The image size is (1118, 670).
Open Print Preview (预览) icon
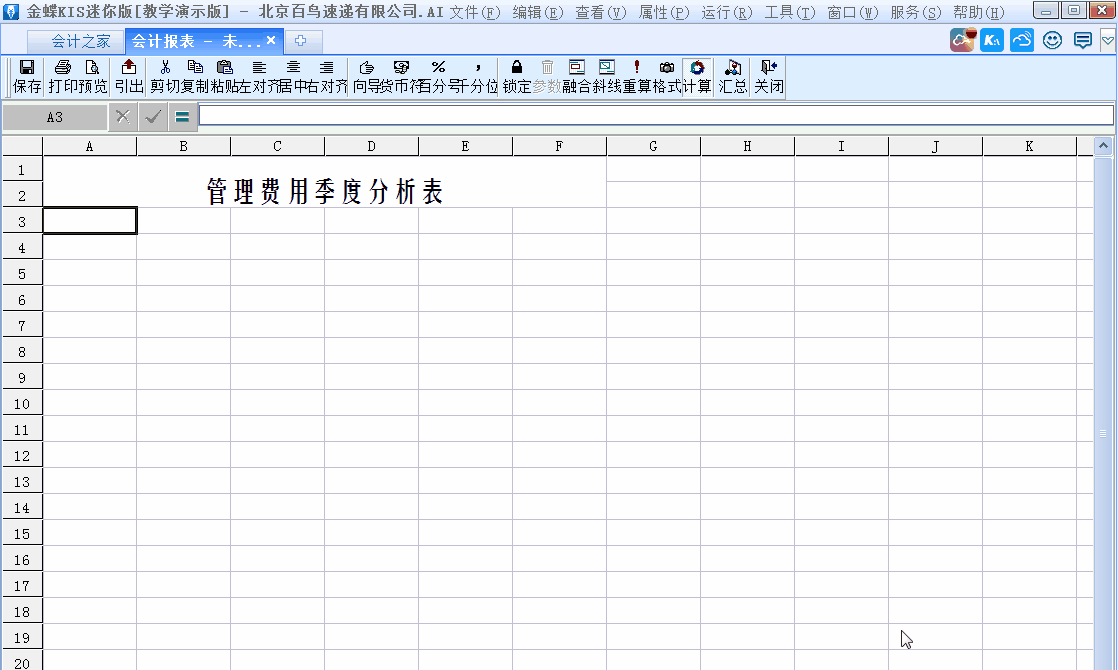coord(93,68)
